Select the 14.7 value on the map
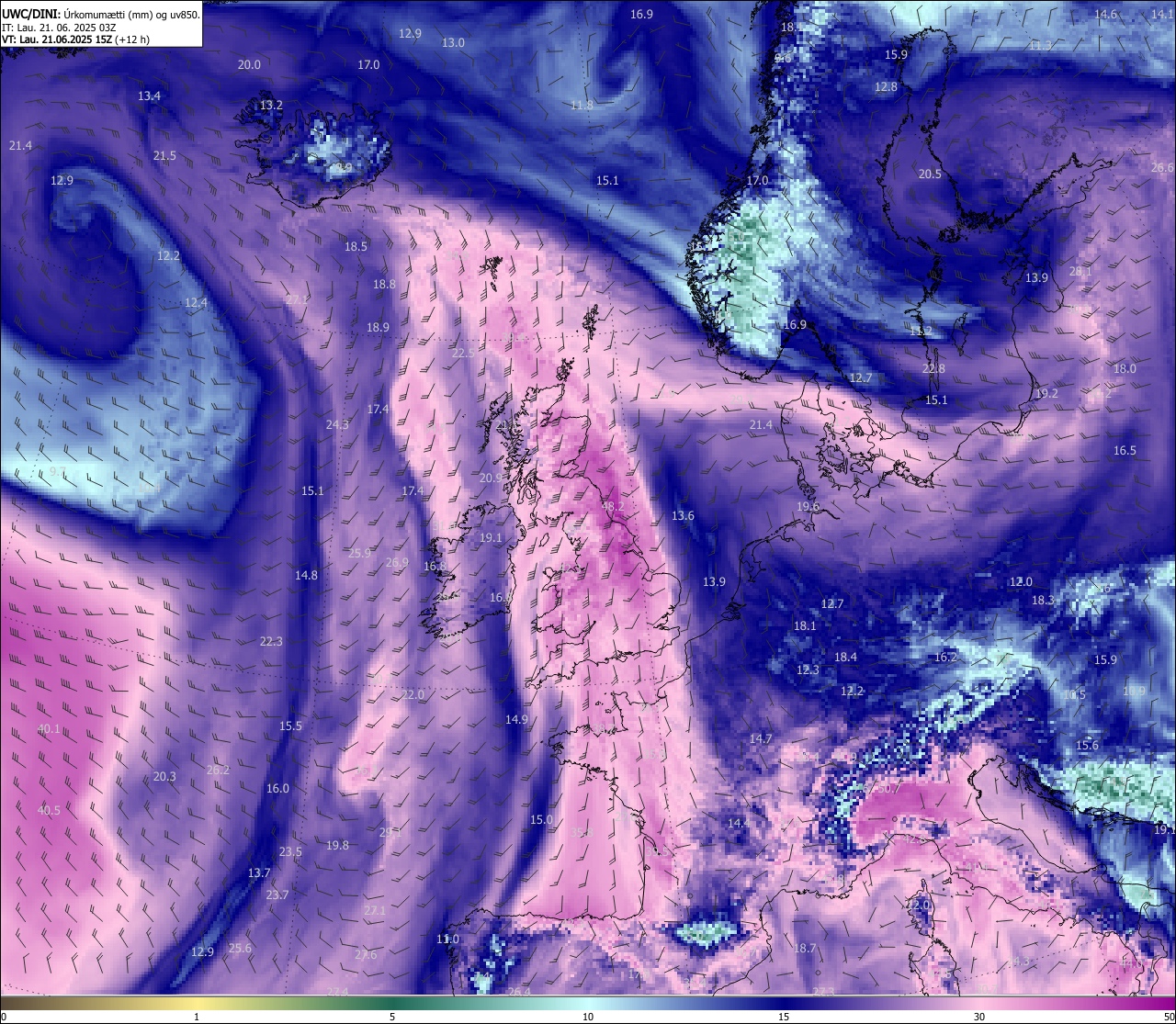The image size is (1176, 1024). 761,738
